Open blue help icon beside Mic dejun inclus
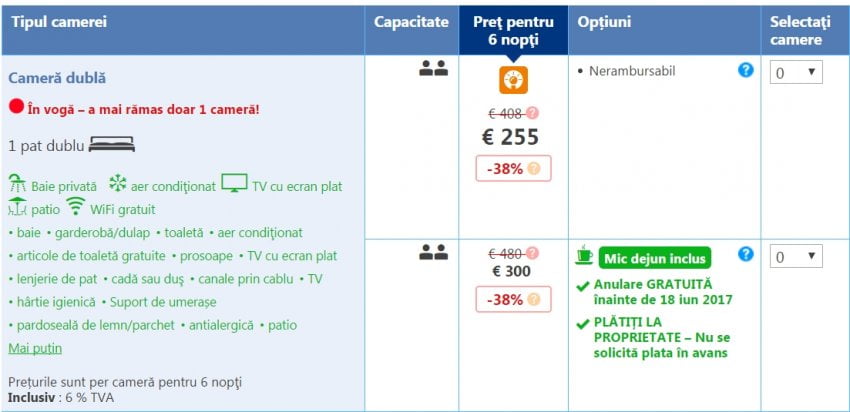Image resolution: width=850 pixels, height=412 pixels. tap(745, 254)
